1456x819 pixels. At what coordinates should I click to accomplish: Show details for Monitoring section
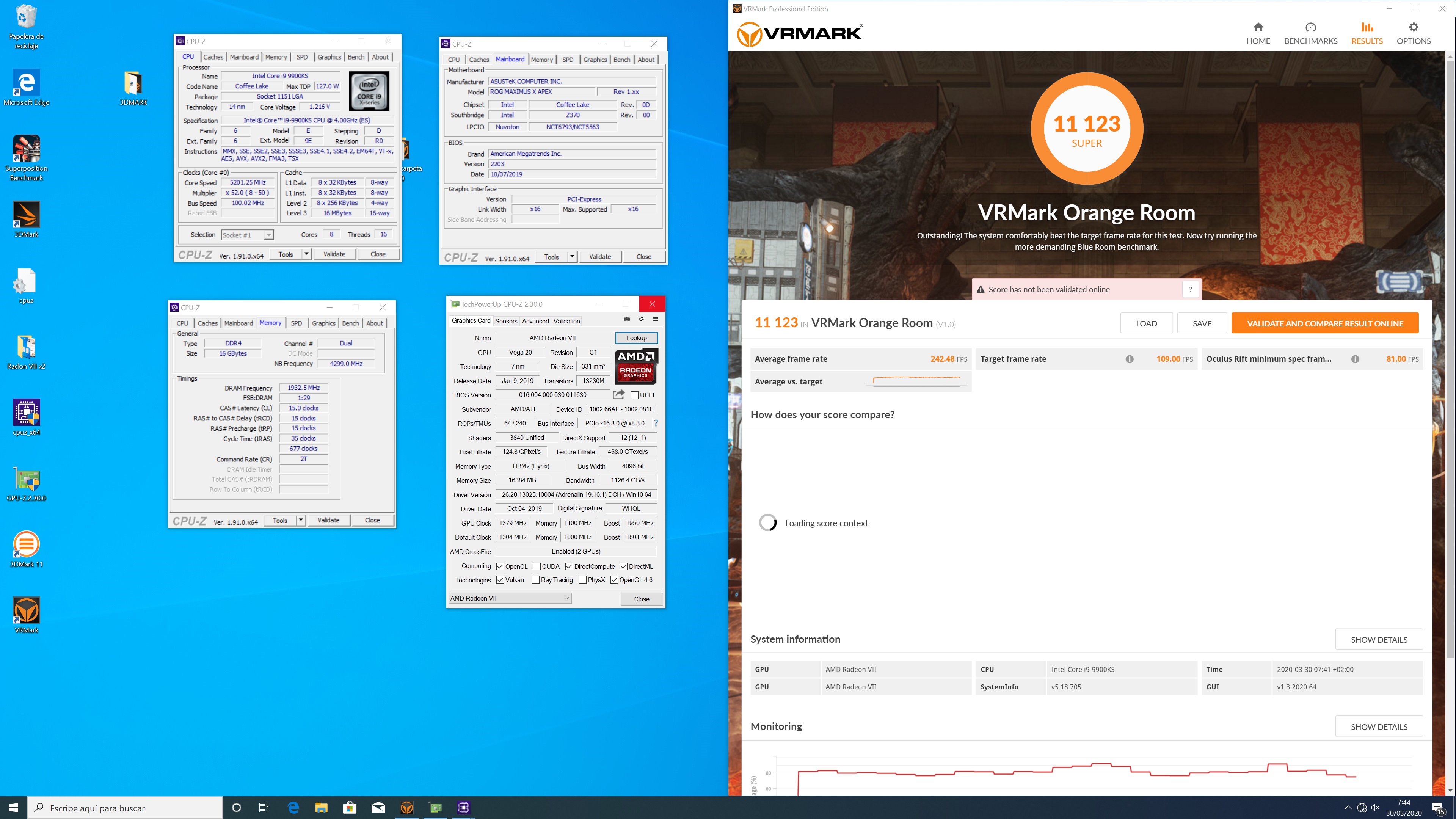[1379, 727]
